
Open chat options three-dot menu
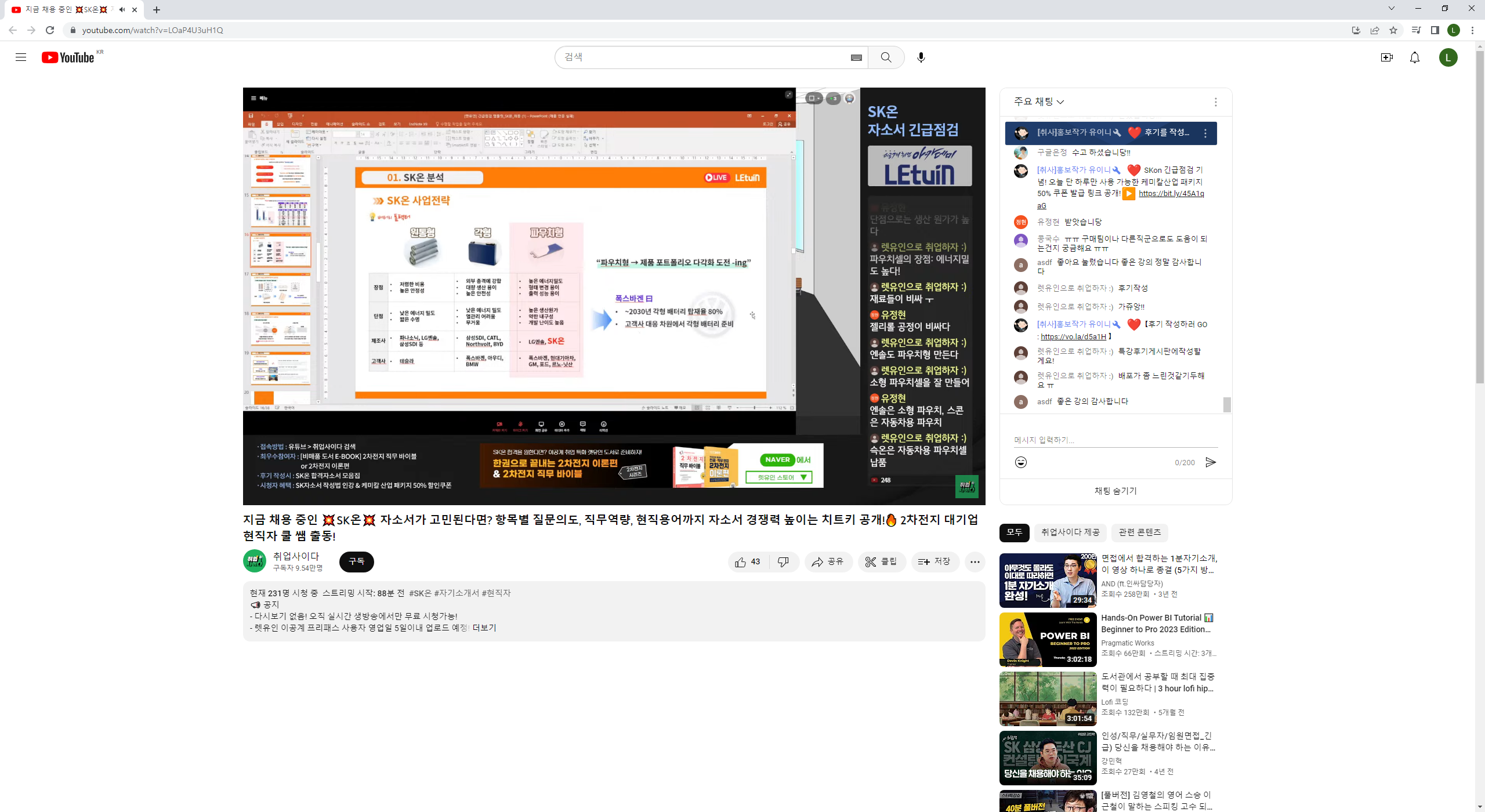click(x=1215, y=102)
